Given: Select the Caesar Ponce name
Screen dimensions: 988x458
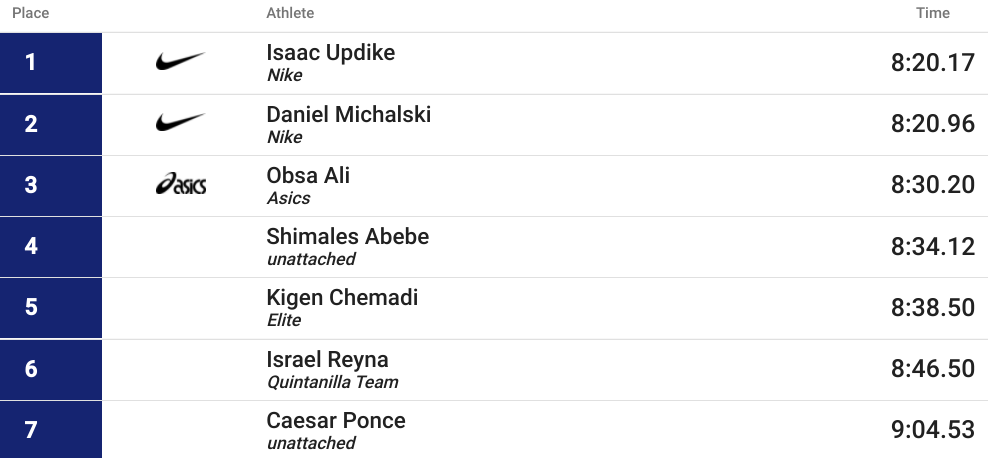Looking at the screenshot, I should tap(336, 420).
